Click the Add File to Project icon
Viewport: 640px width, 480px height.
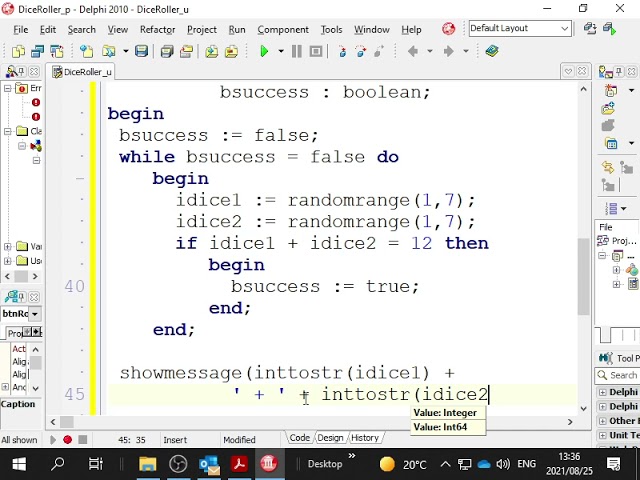pyautogui.click(x=211, y=51)
